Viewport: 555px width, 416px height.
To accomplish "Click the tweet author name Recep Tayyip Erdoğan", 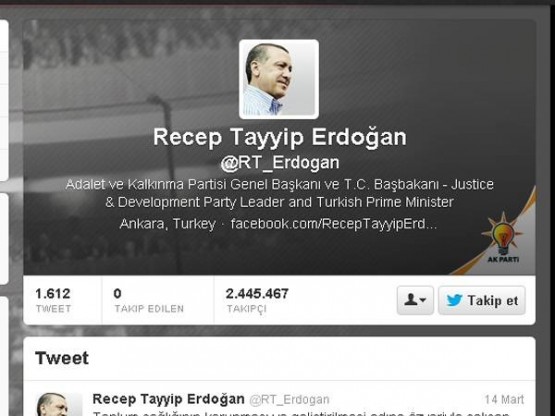I will pos(168,399).
